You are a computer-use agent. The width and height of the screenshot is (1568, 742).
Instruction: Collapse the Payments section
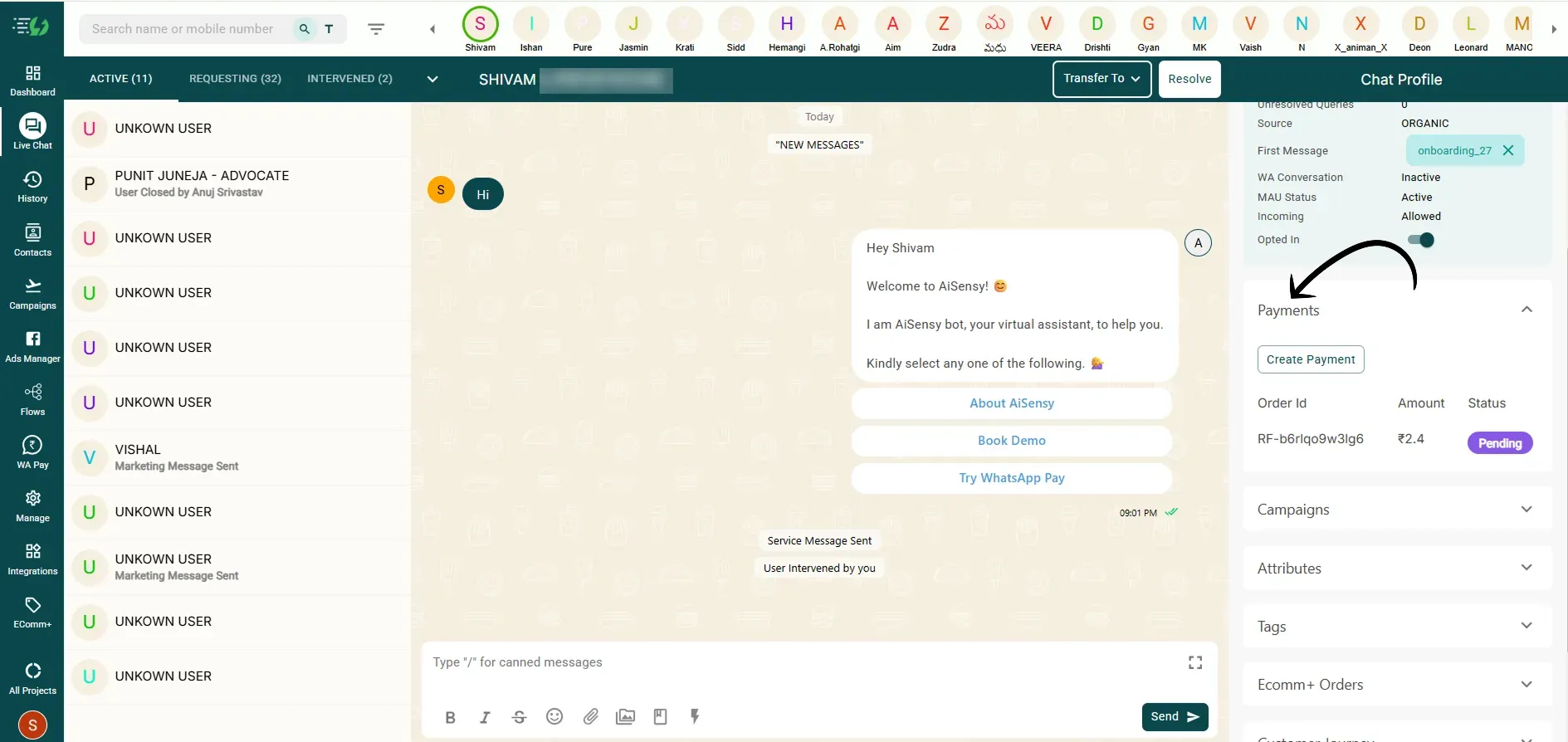click(1526, 310)
